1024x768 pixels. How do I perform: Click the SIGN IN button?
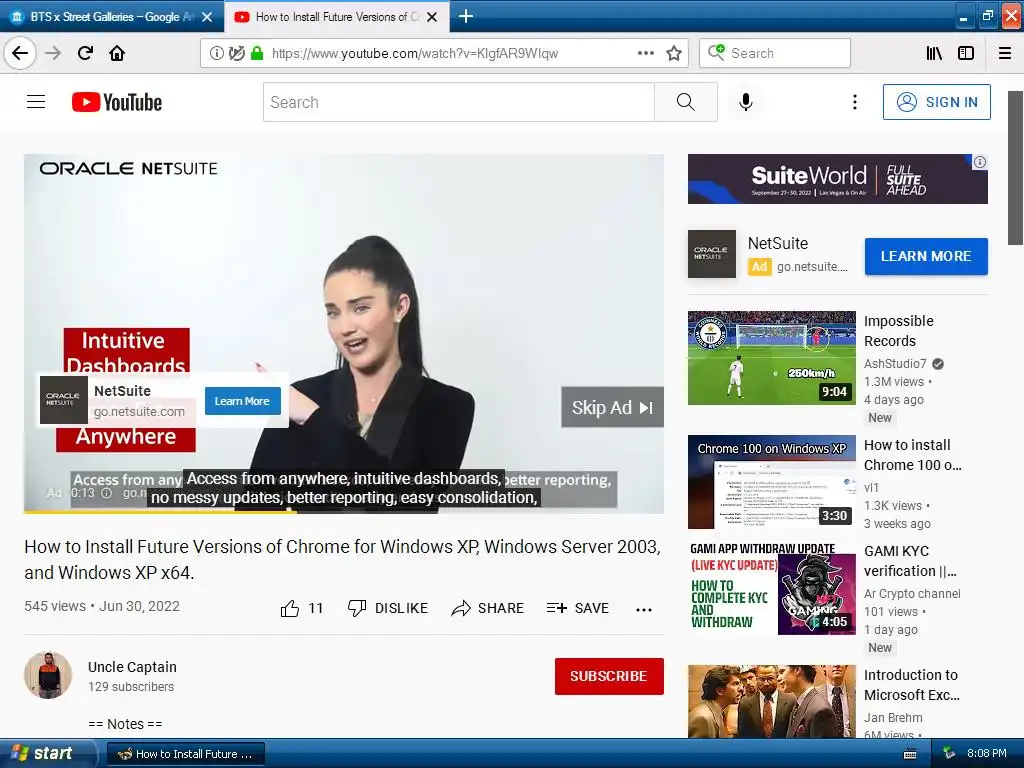click(936, 102)
